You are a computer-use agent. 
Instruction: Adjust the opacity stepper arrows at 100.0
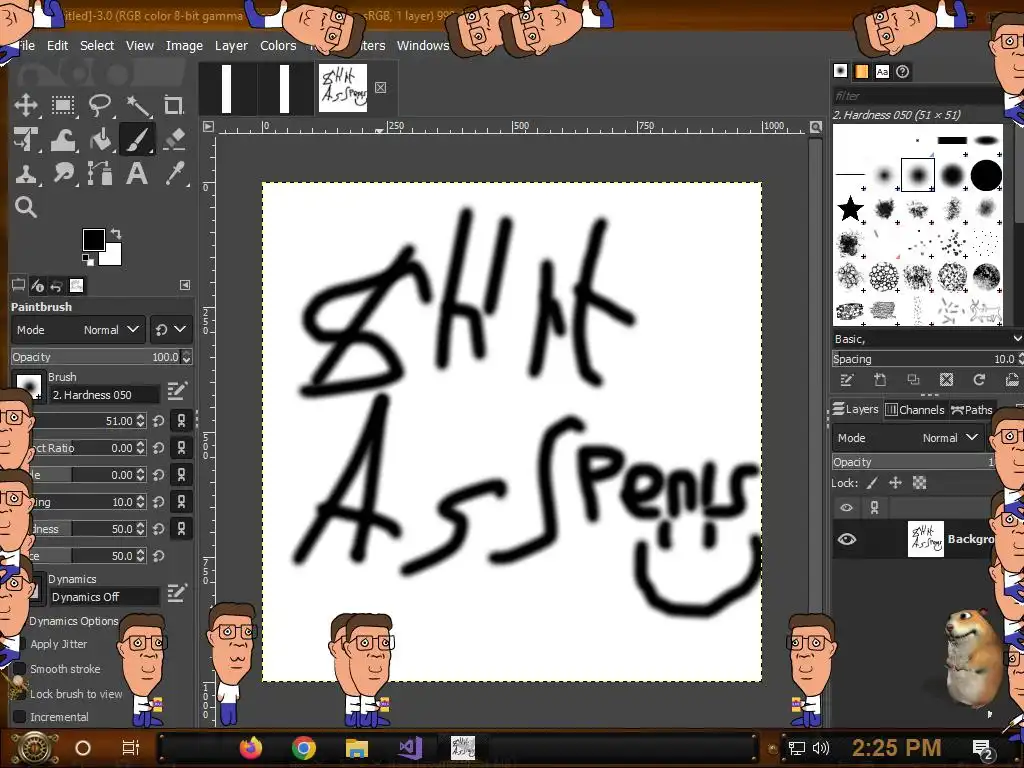pos(187,357)
